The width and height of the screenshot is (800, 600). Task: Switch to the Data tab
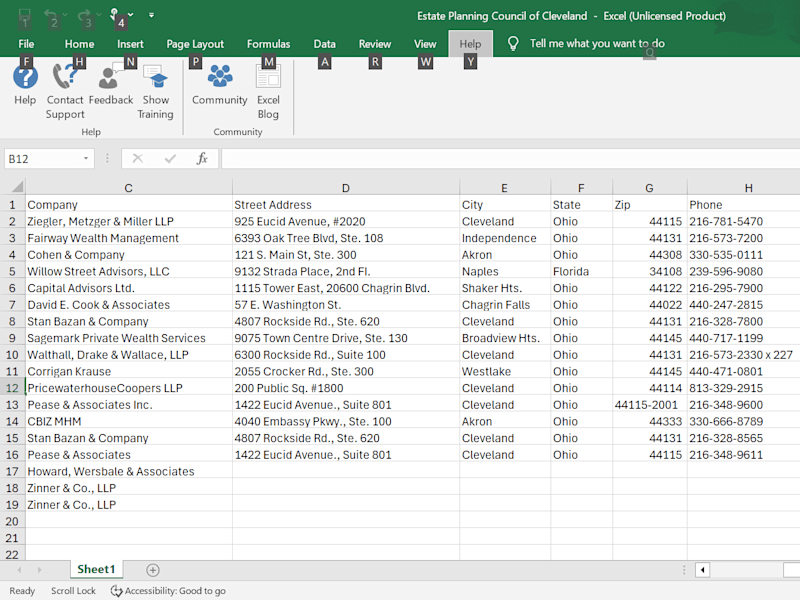324,44
